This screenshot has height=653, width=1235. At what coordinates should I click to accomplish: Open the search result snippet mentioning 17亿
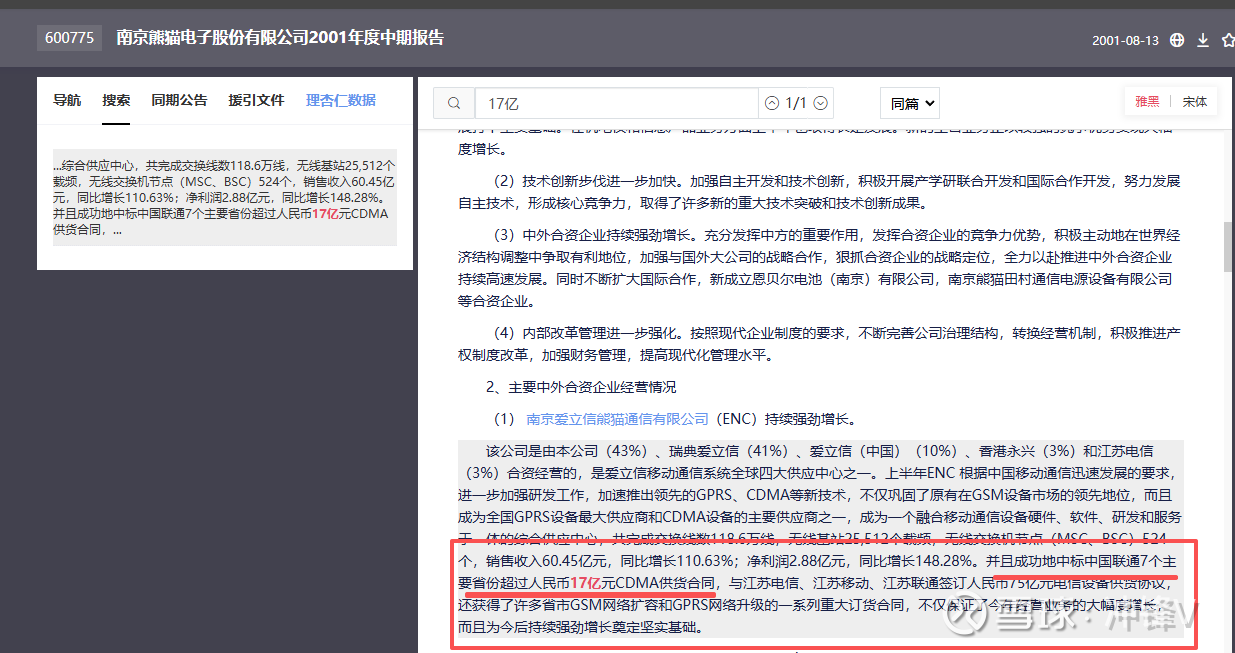point(225,197)
